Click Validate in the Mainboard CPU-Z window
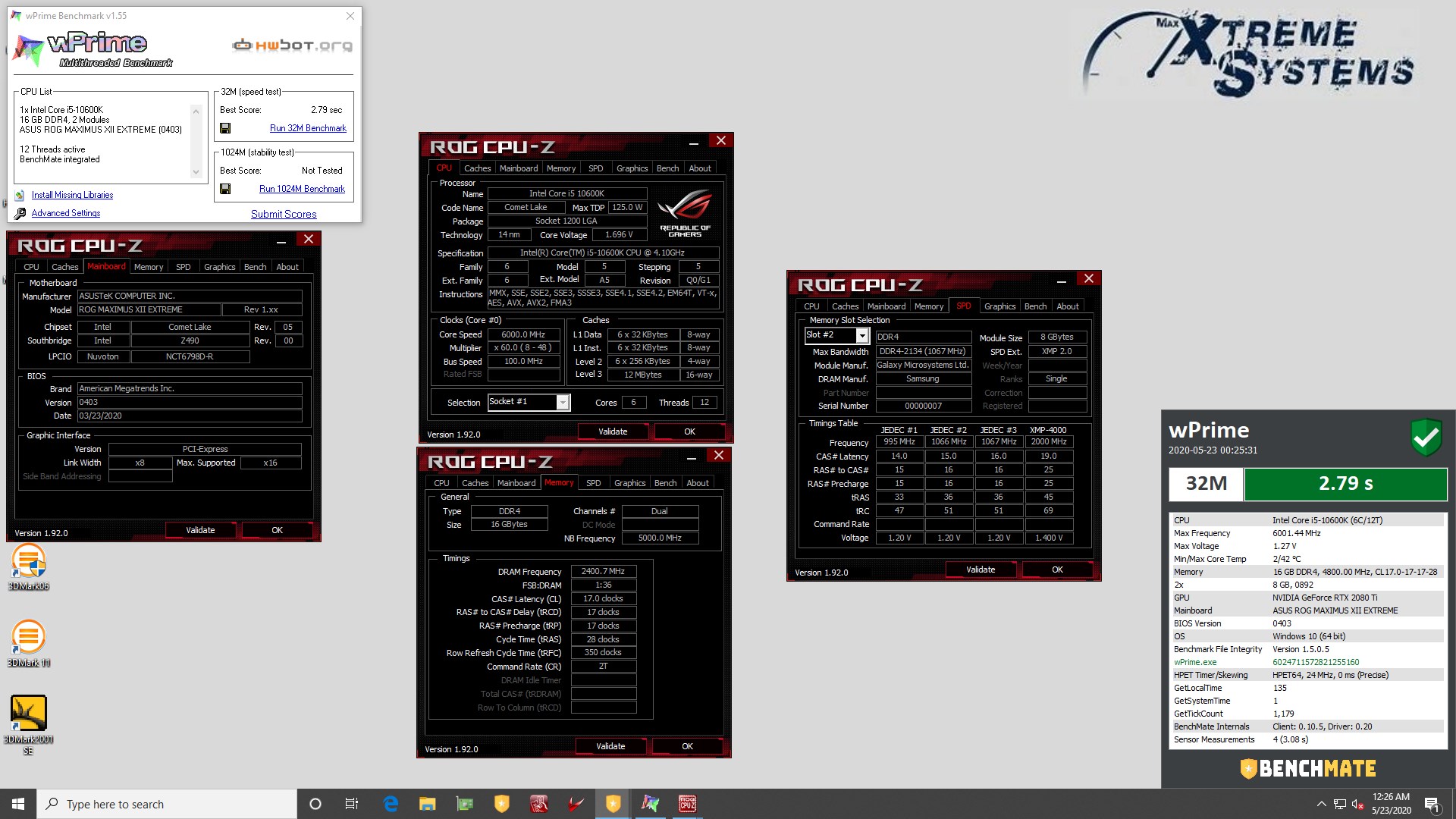This screenshot has width=1456, height=819. coord(200,530)
